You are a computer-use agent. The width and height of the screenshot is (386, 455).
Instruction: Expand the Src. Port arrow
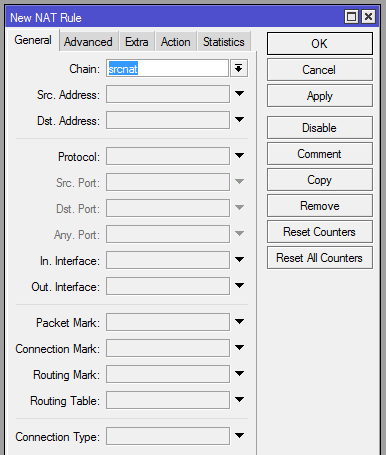coord(239,182)
